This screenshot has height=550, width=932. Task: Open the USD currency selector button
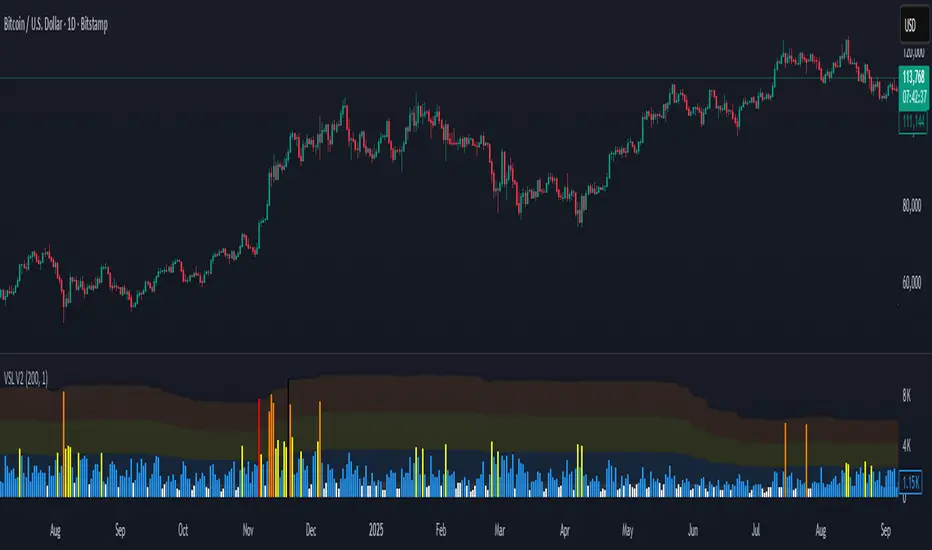click(913, 25)
